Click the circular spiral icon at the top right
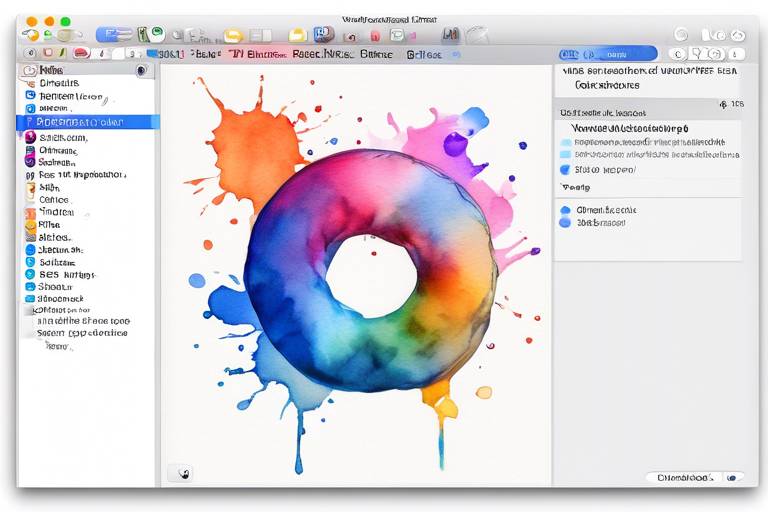Viewport: 768px width, 512px height. tap(681, 34)
